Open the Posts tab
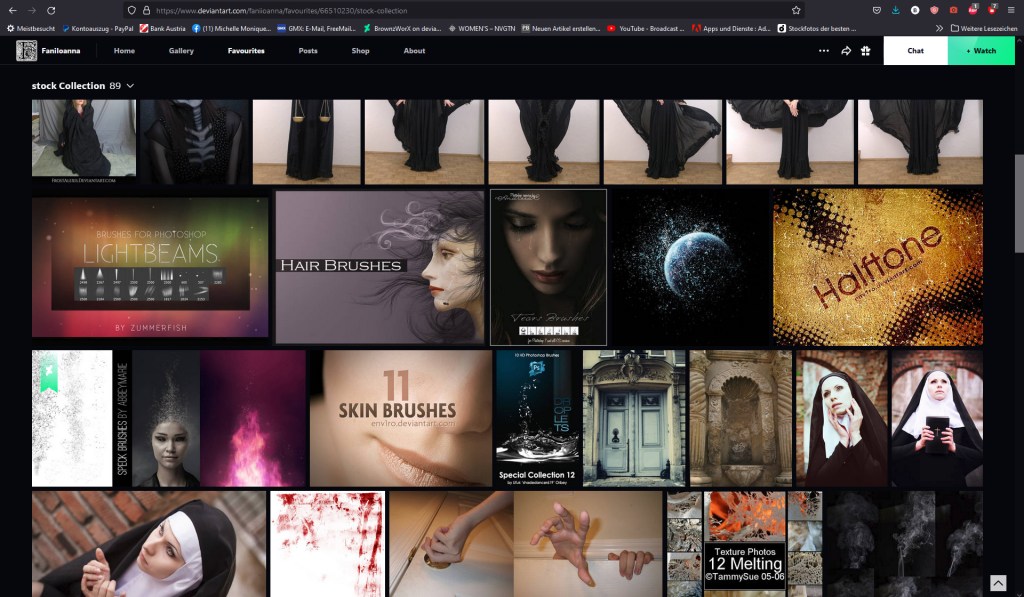The width and height of the screenshot is (1024, 597). coord(308,50)
